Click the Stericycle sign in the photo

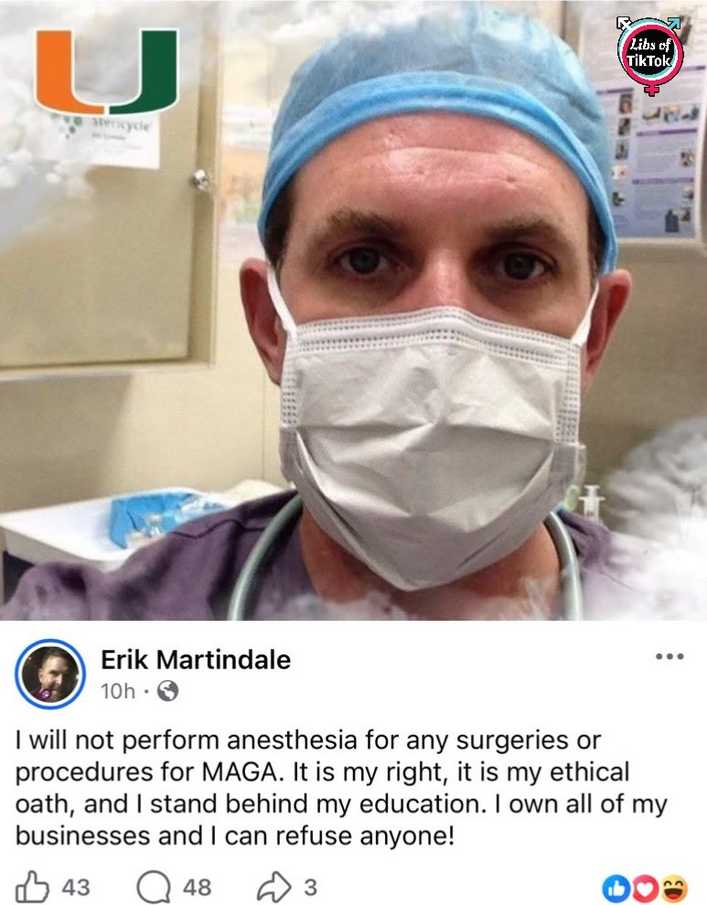pyautogui.click(x=113, y=137)
